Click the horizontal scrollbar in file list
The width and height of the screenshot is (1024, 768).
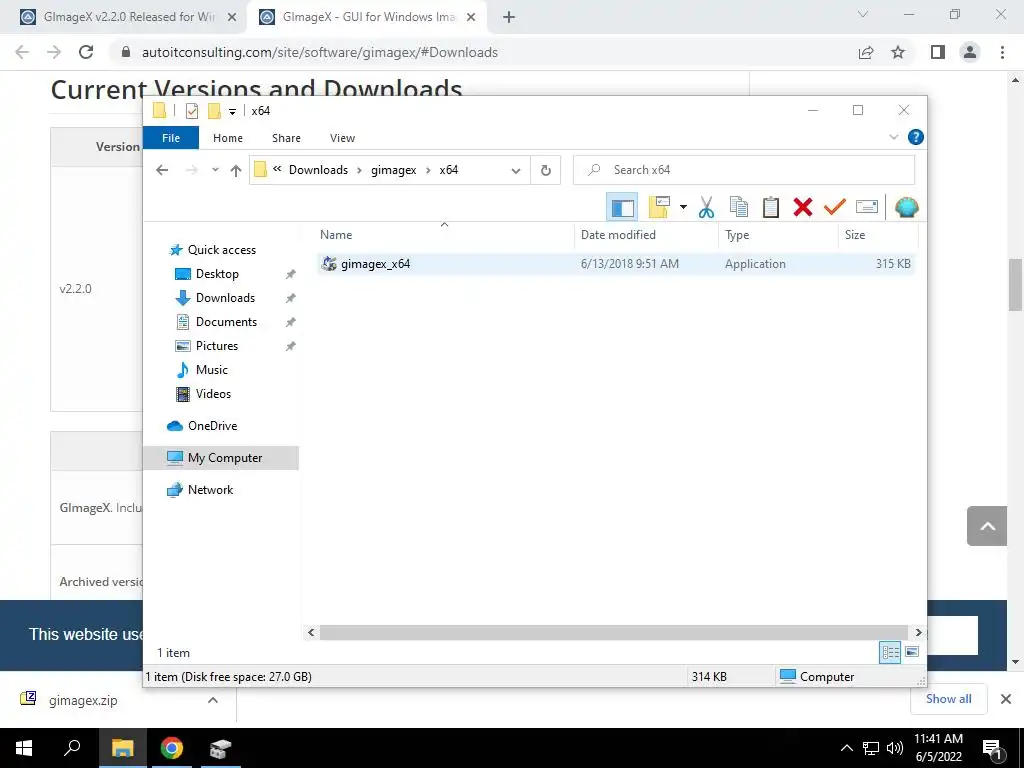pyautogui.click(x=614, y=632)
